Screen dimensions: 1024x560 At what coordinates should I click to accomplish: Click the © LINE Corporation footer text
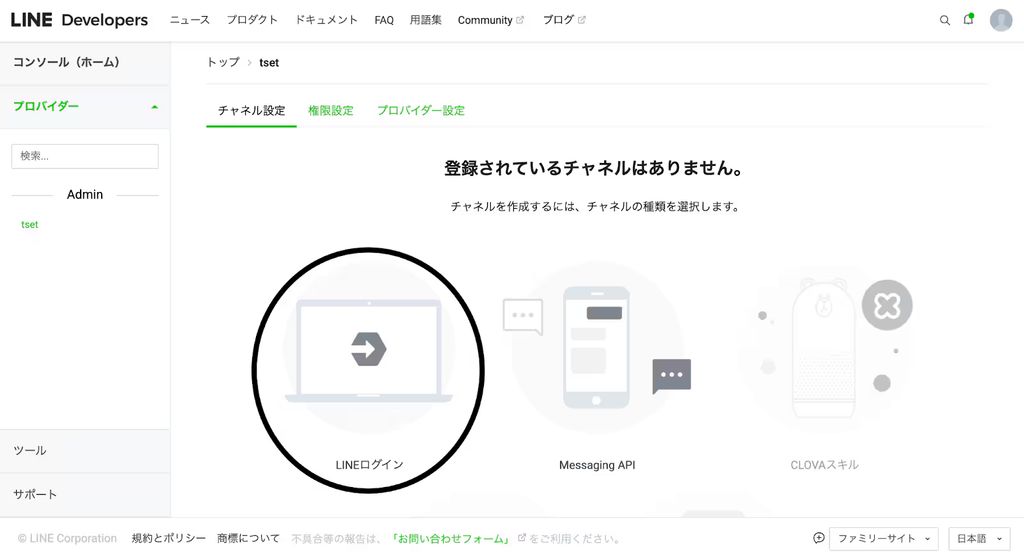[x=67, y=538]
